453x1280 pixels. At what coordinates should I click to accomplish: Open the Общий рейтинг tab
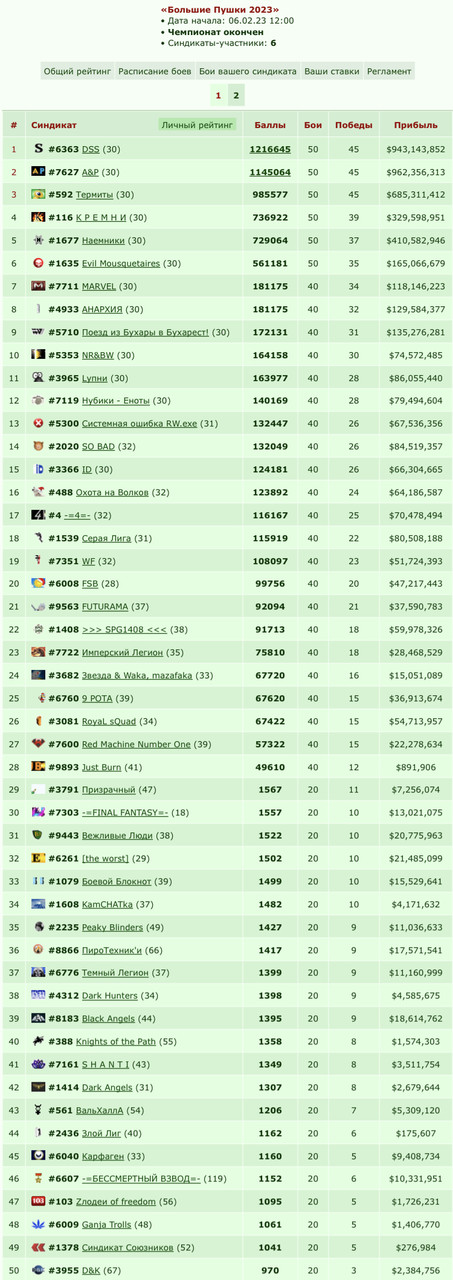pyautogui.click(x=78, y=72)
